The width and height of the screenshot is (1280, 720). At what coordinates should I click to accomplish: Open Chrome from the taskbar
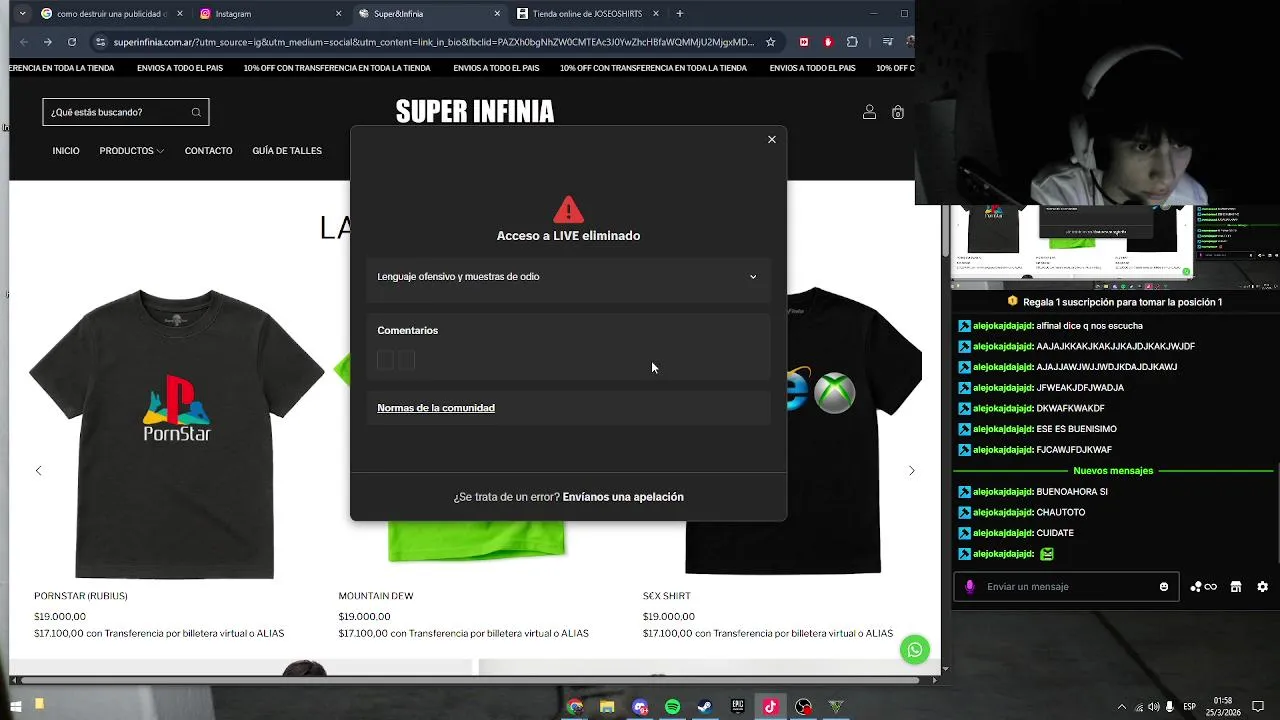click(574, 707)
